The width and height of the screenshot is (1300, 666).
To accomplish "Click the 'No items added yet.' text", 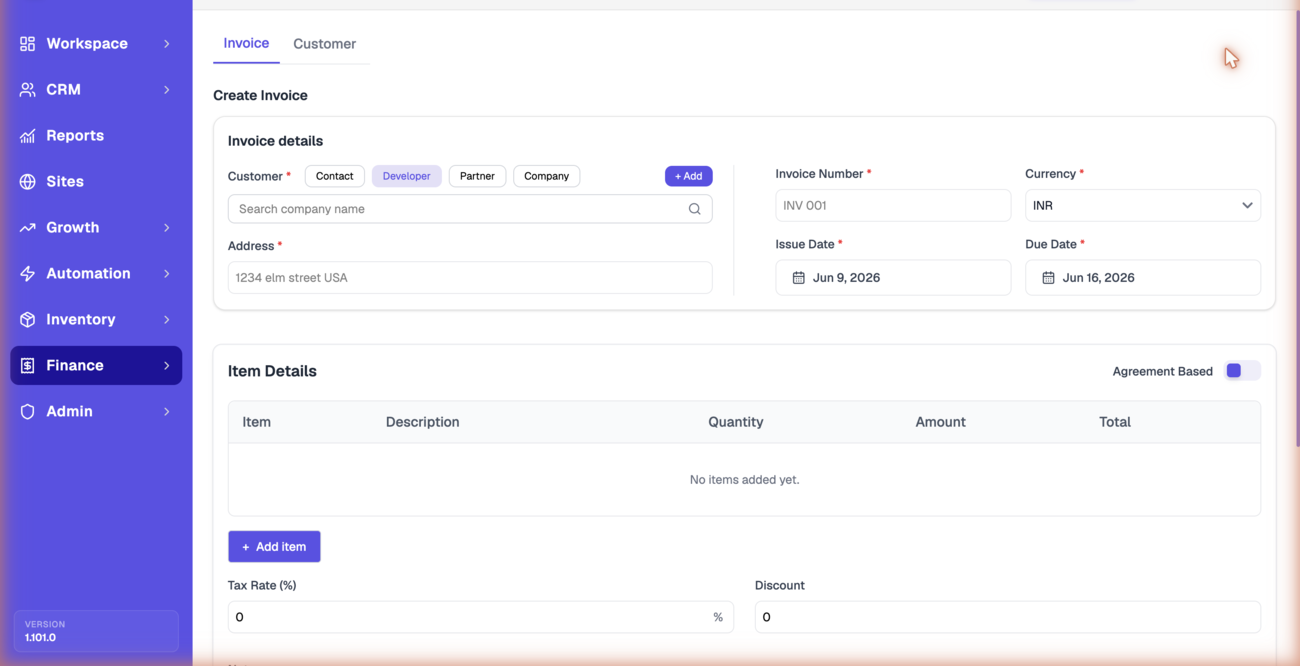I will tap(744, 480).
